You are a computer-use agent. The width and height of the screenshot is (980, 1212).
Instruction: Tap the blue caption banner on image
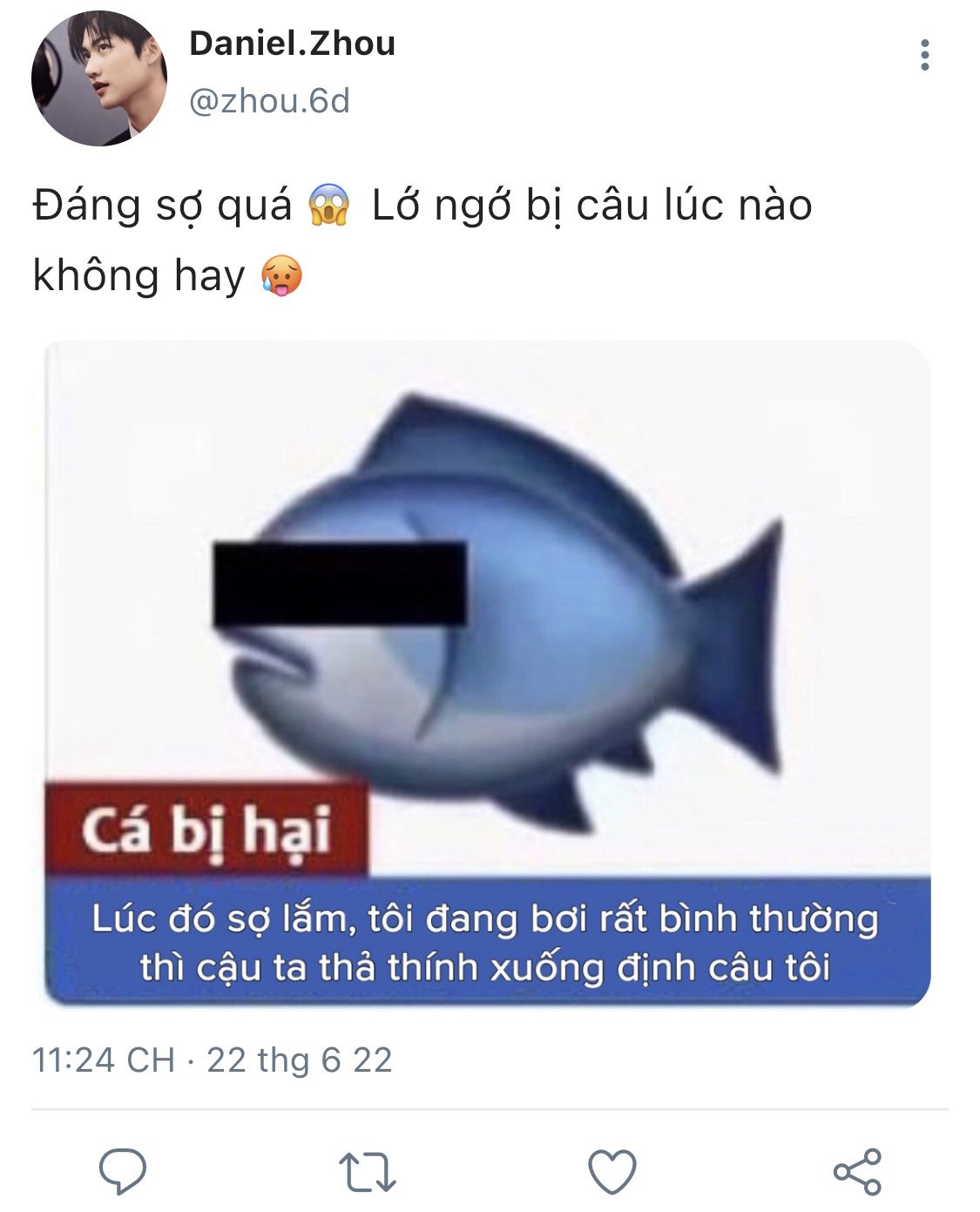pyautogui.click(x=488, y=942)
